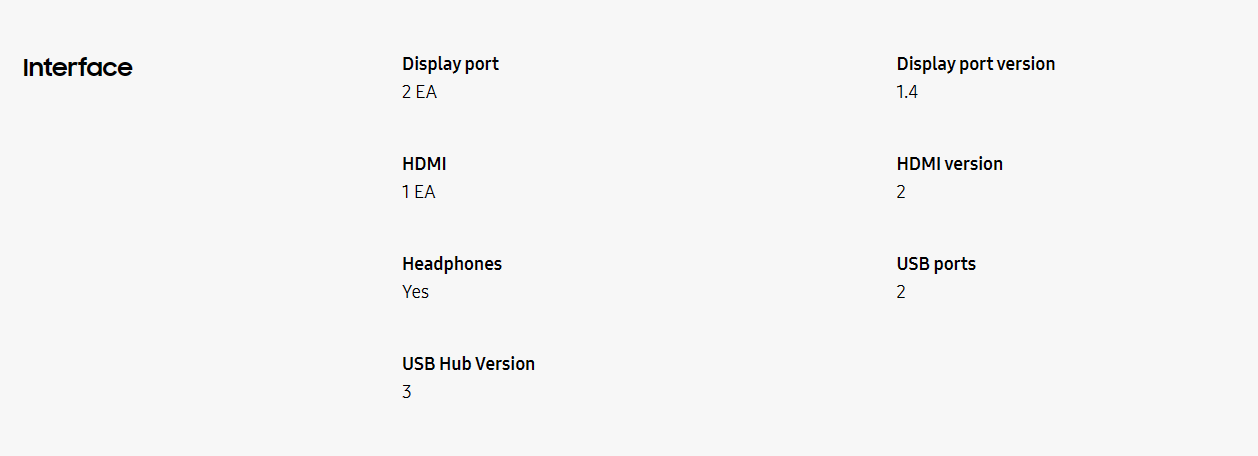Select the 1.4 Display port version value
1258x456 pixels.
[x=907, y=92]
